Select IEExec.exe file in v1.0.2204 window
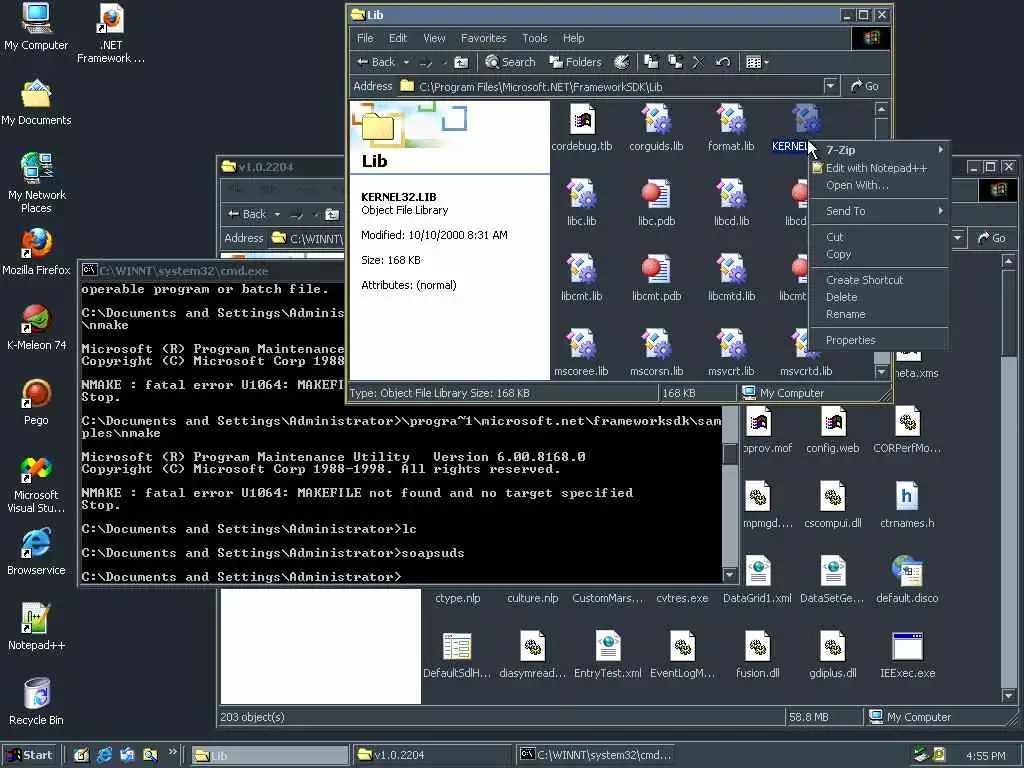This screenshot has height=768, width=1024. (x=907, y=656)
